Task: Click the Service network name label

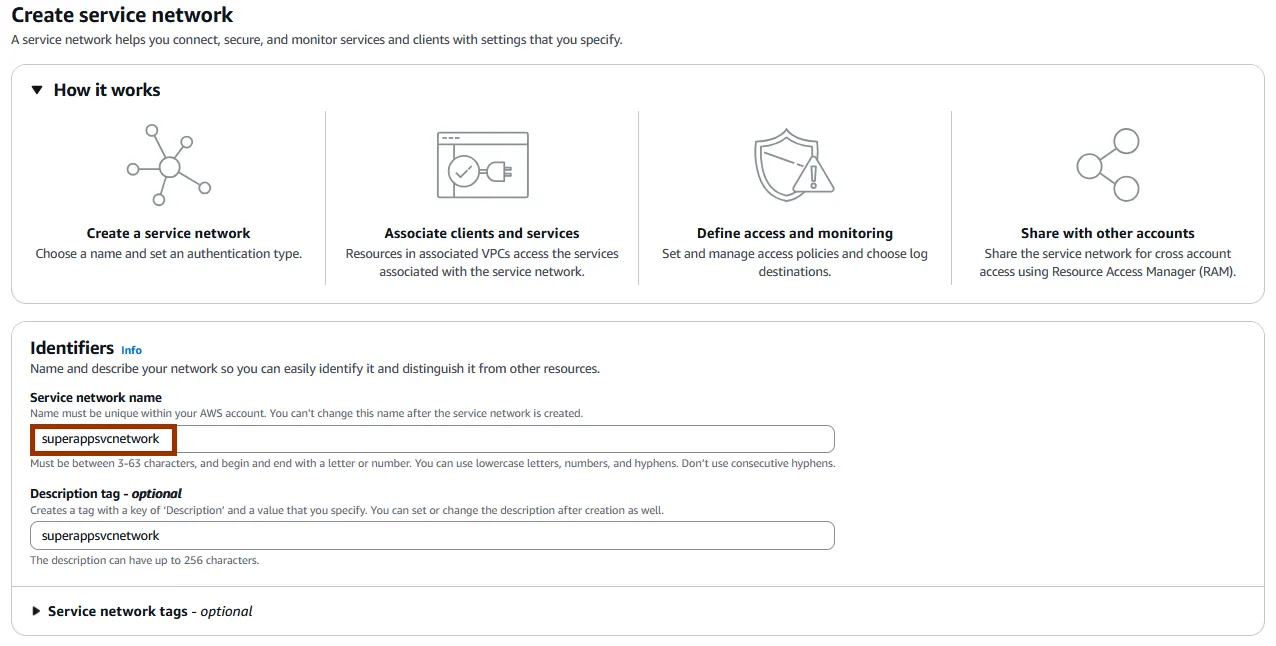Action: (96, 397)
